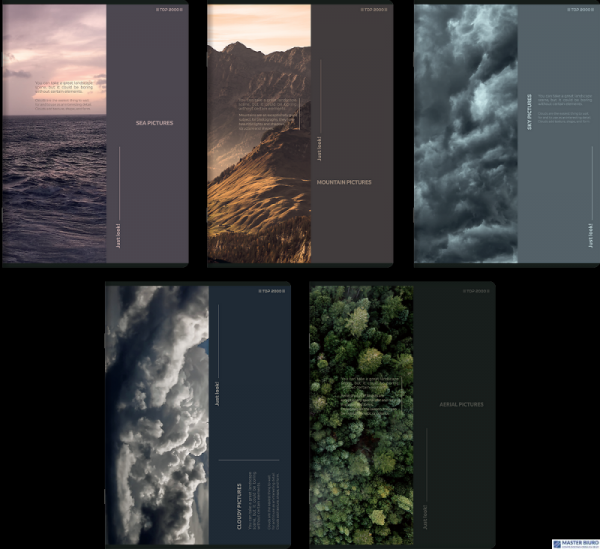Click 'Just look!' text on sea cover

point(118,236)
